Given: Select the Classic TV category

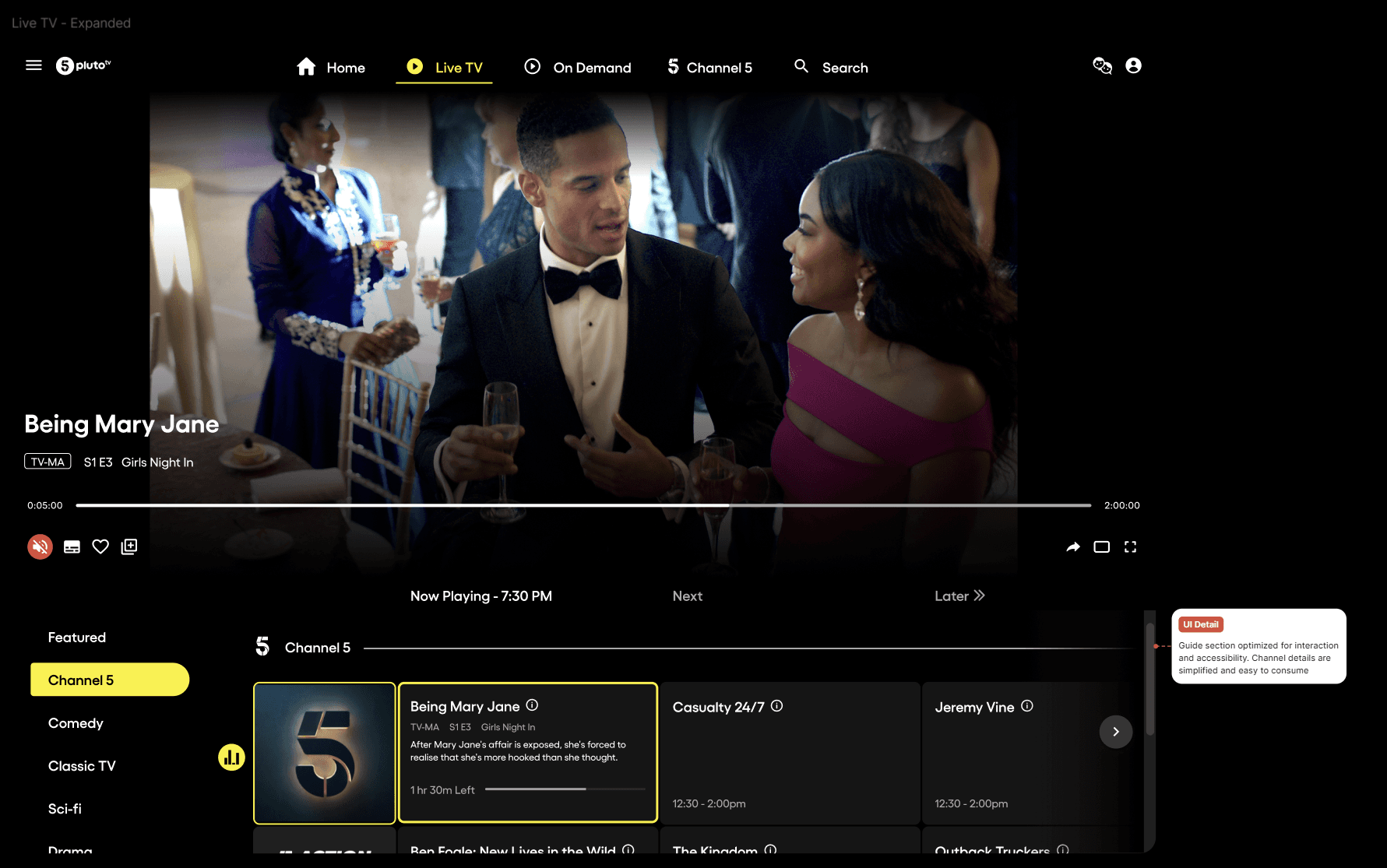Looking at the screenshot, I should point(82,766).
